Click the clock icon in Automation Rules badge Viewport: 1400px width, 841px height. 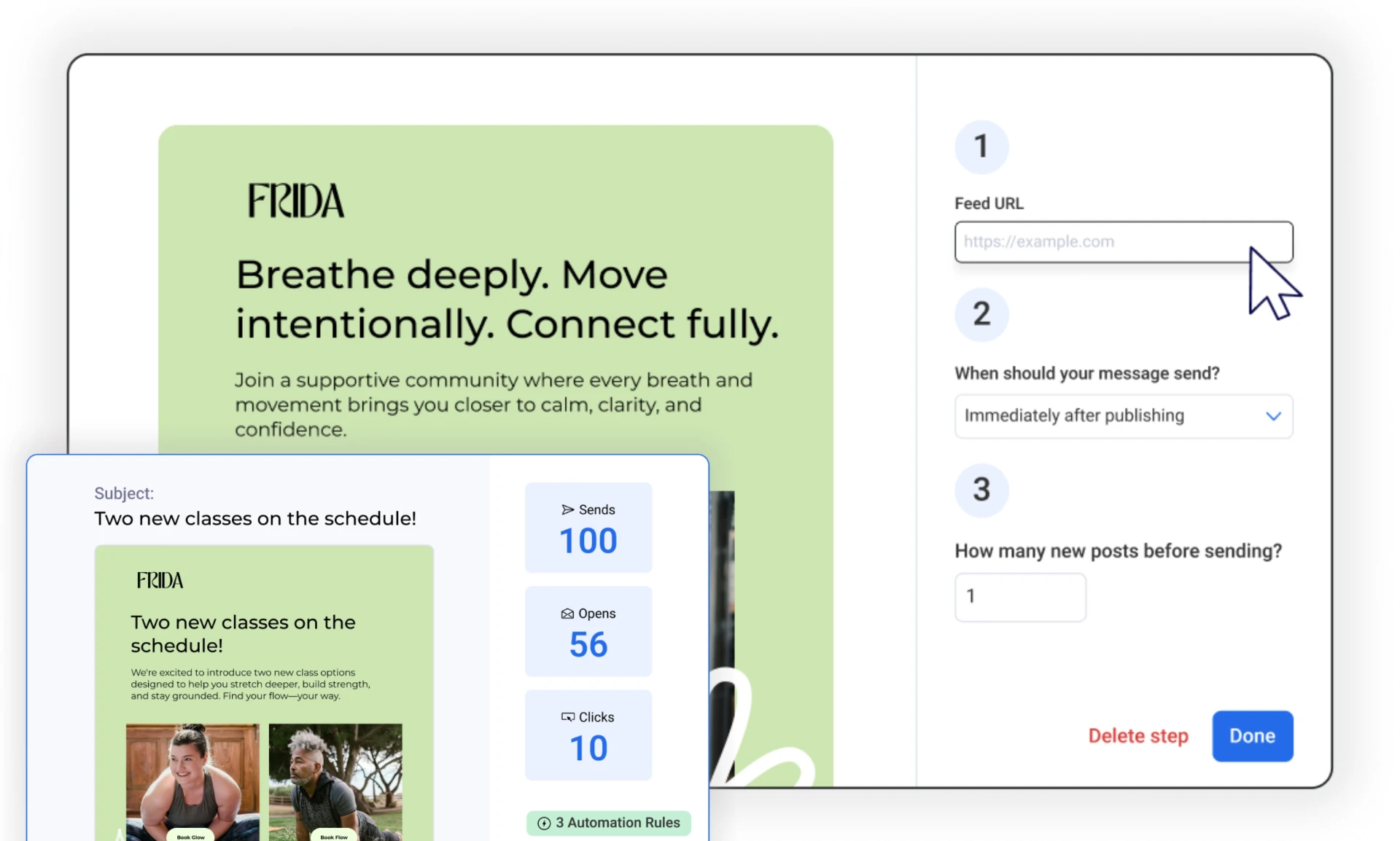tap(544, 824)
